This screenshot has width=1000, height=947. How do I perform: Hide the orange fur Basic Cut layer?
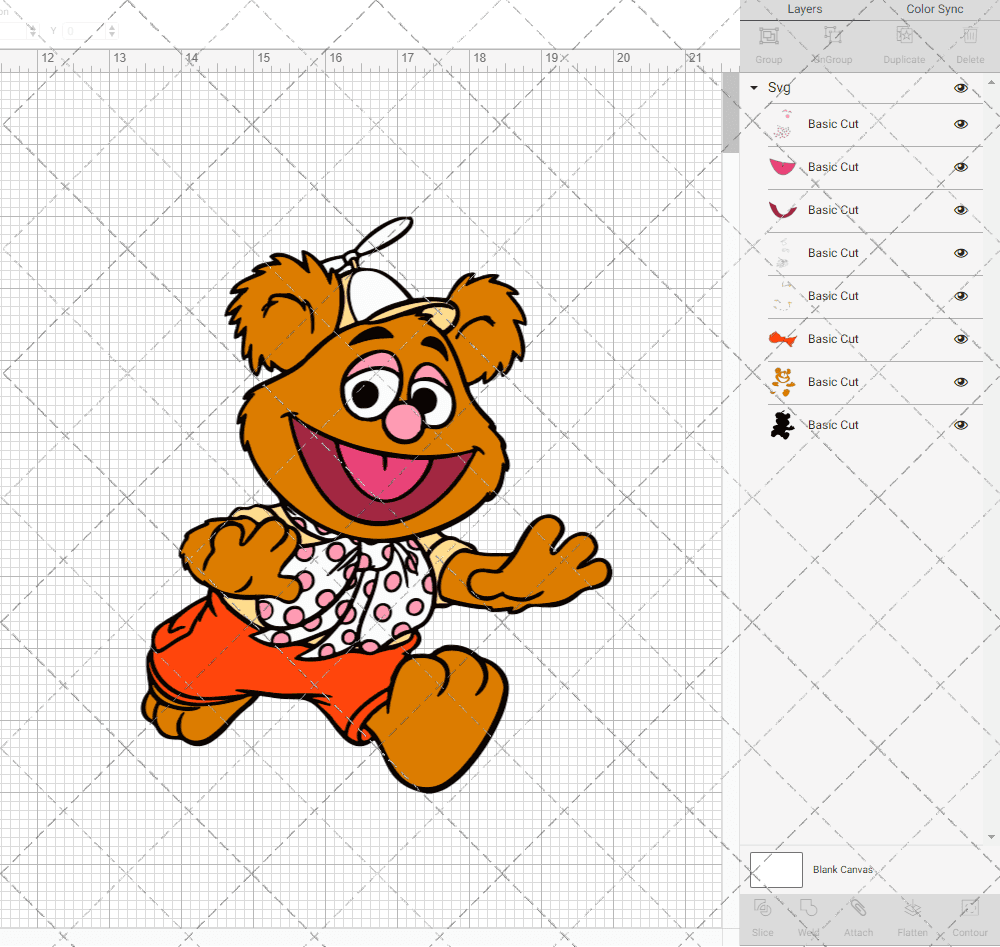(x=960, y=382)
